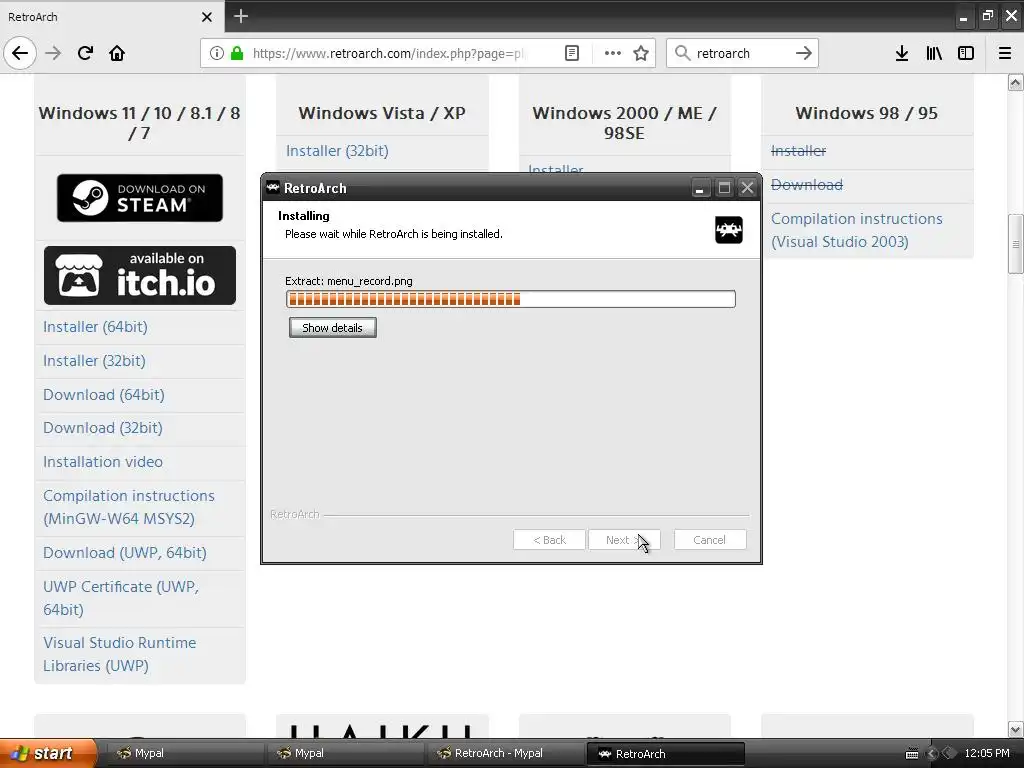Click the search magnifier icon

[x=682, y=53]
